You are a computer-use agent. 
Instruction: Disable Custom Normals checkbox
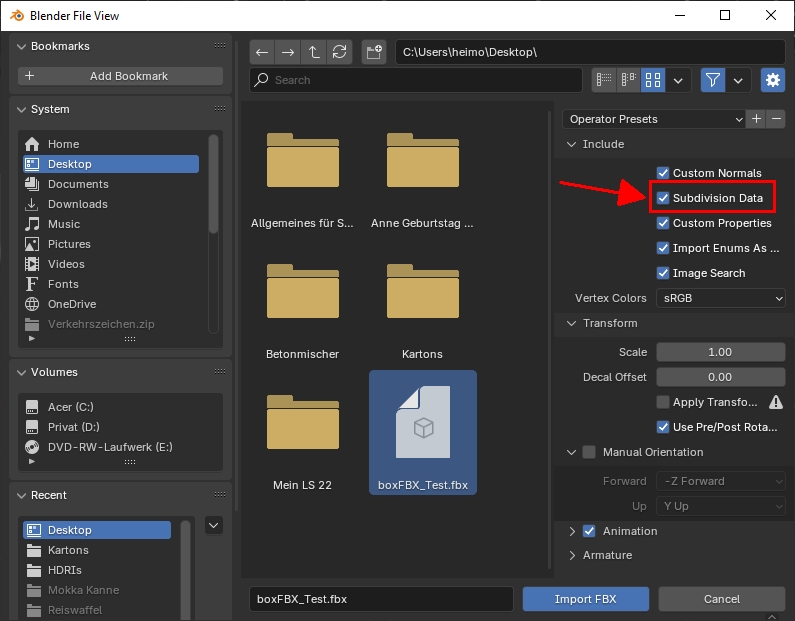point(663,173)
